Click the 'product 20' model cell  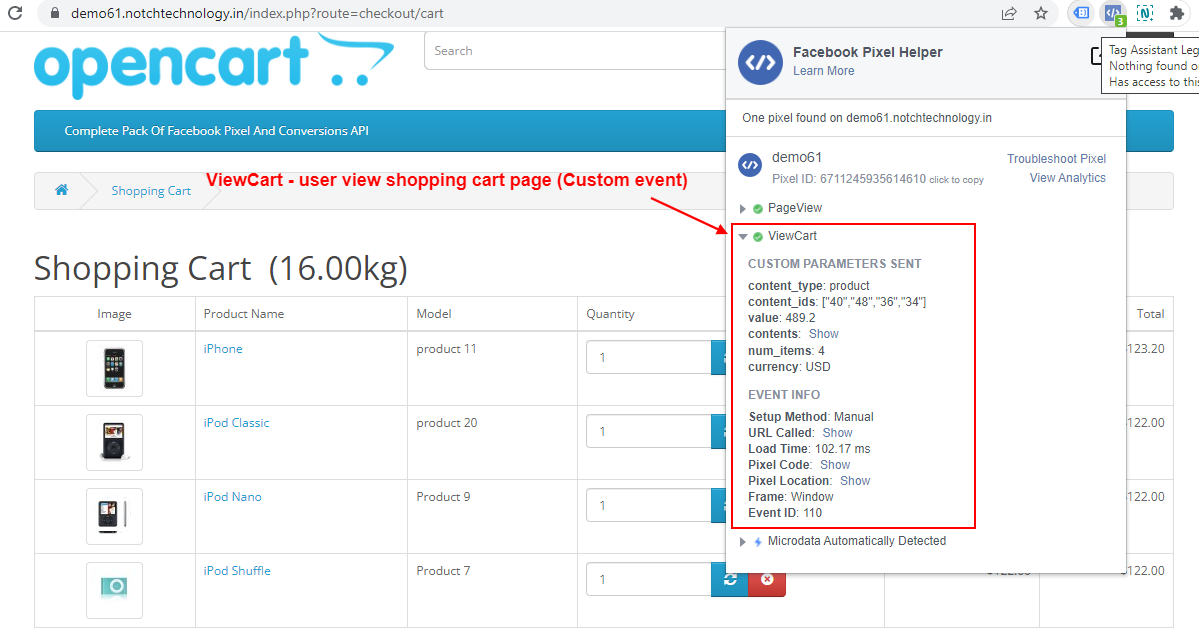(x=447, y=423)
